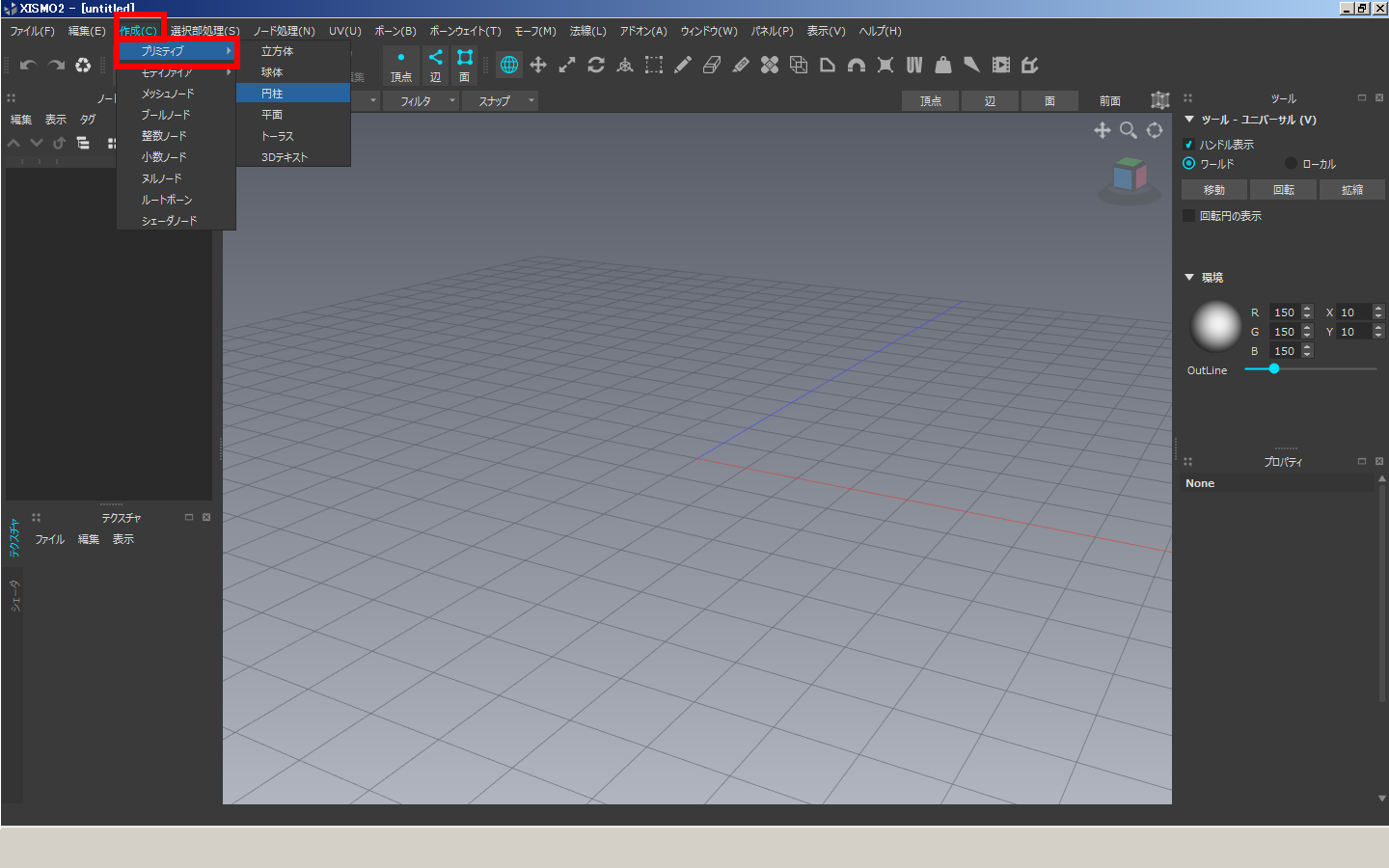Click the viewport orbit target icon
Viewport: 1389px width, 868px height.
coord(1155,130)
